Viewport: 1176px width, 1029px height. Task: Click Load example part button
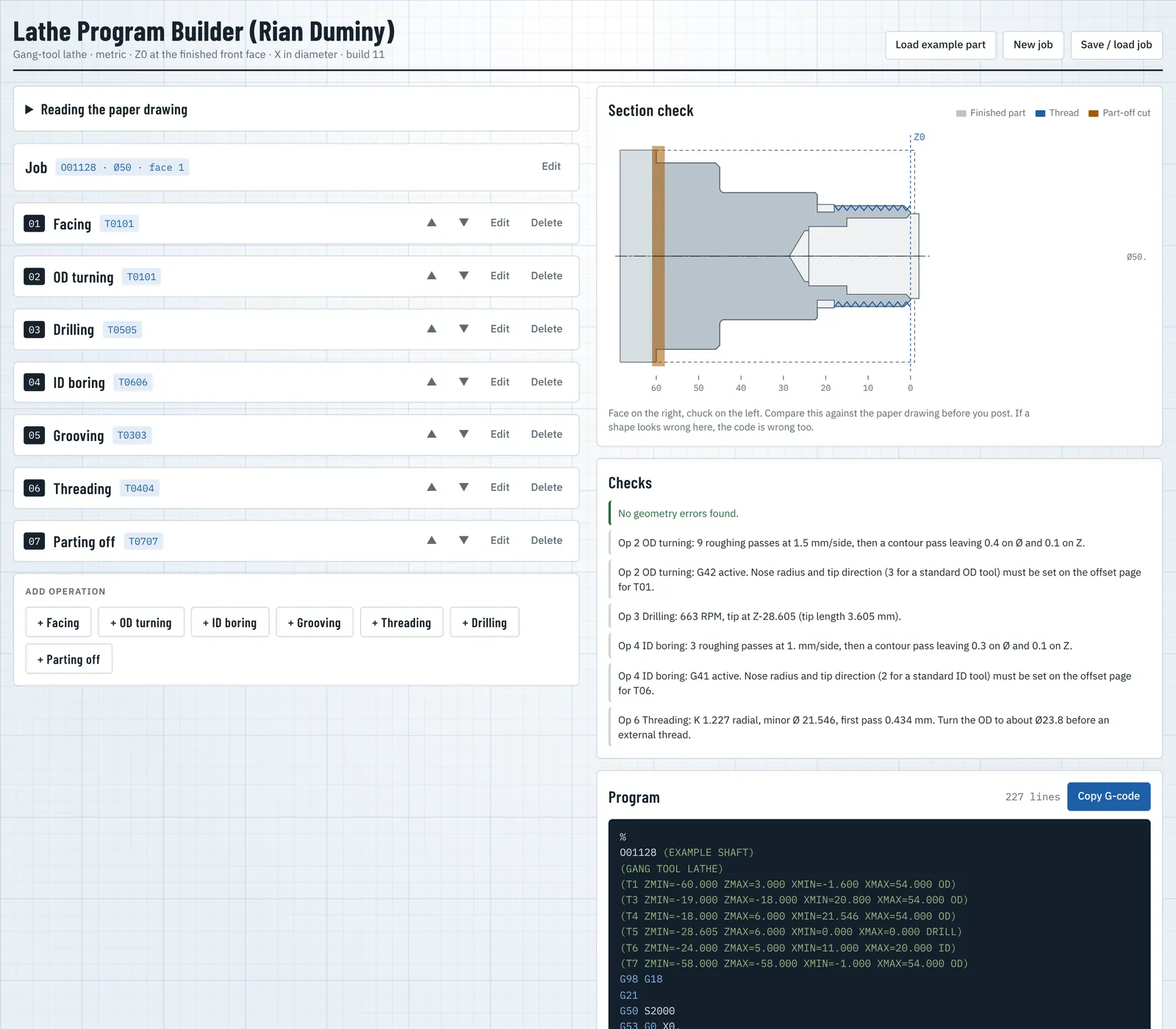click(x=940, y=45)
